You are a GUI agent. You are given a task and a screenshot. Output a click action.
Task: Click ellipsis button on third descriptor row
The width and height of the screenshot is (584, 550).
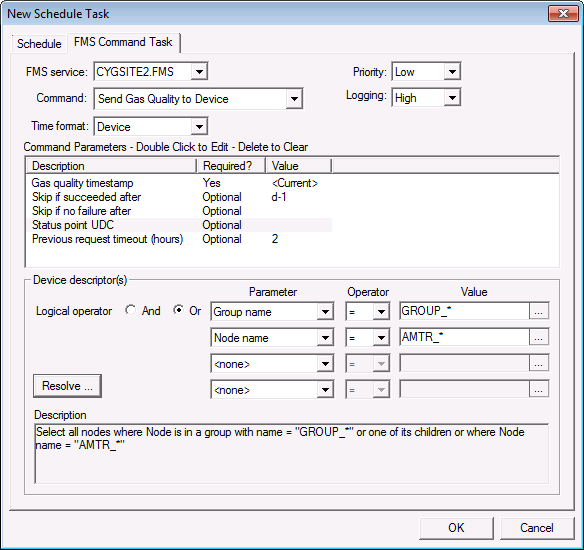point(539,363)
